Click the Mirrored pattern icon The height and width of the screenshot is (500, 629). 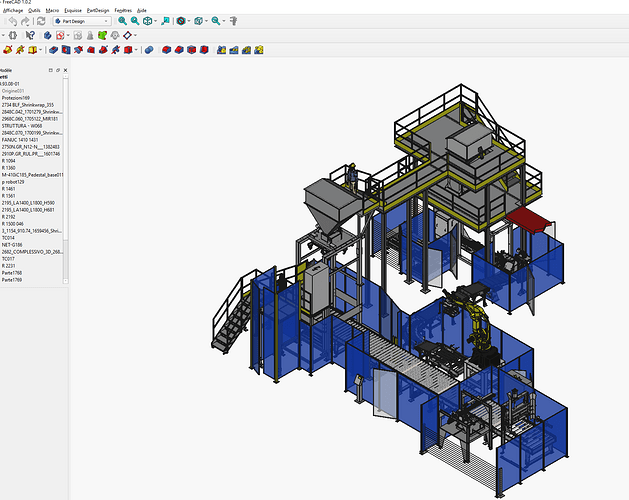click(x=221, y=50)
